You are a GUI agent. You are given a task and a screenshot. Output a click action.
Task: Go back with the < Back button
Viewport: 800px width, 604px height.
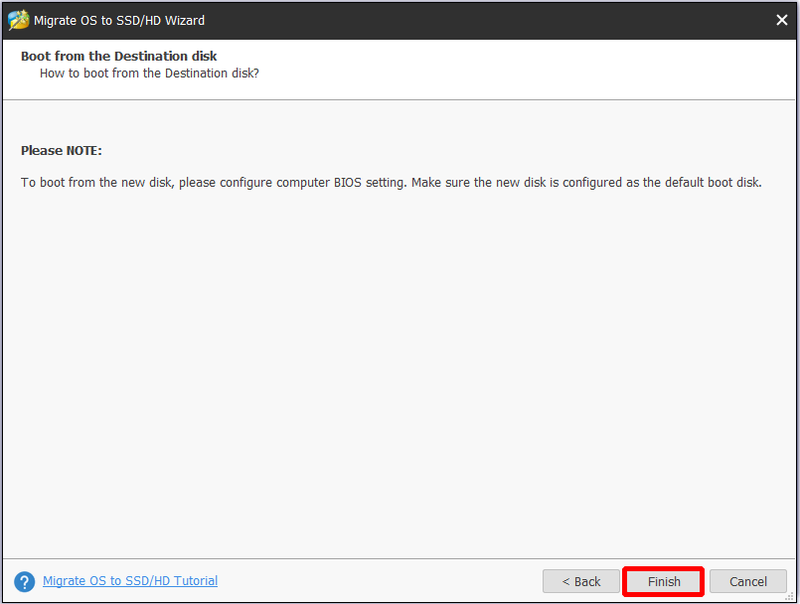(581, 582)
